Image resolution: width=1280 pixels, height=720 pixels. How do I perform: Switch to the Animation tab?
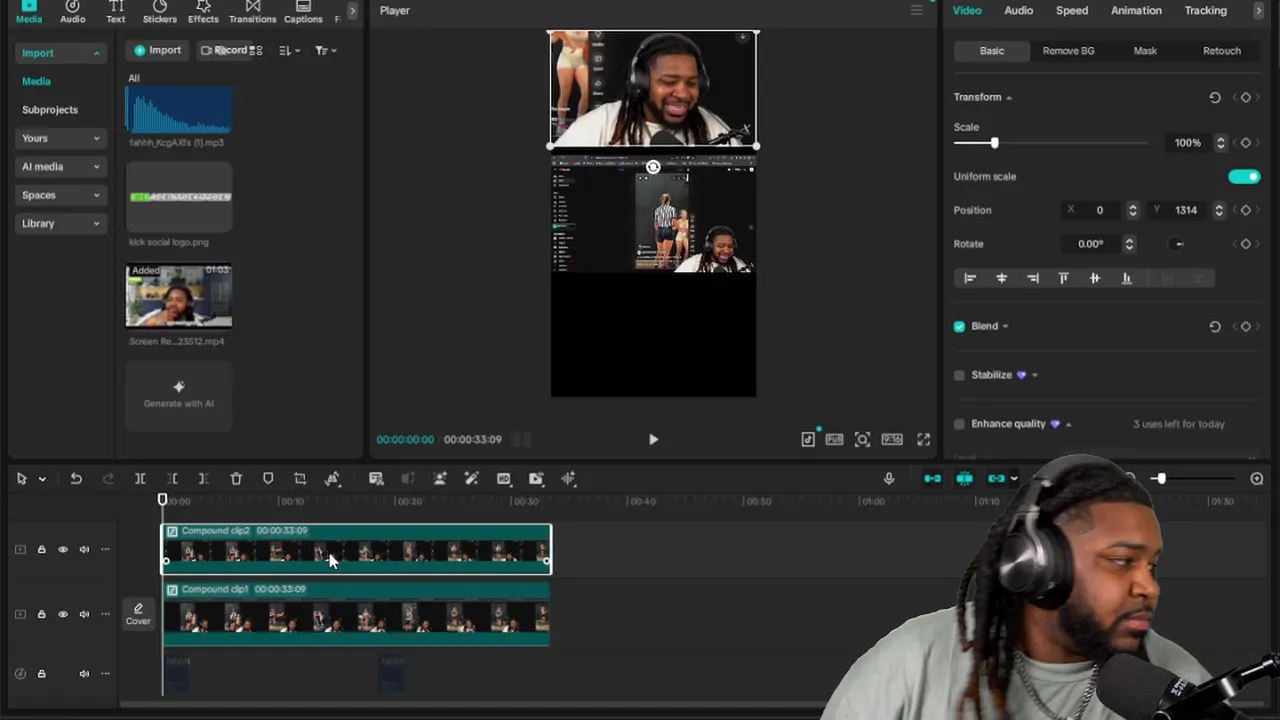click(x=1136, y=10)
